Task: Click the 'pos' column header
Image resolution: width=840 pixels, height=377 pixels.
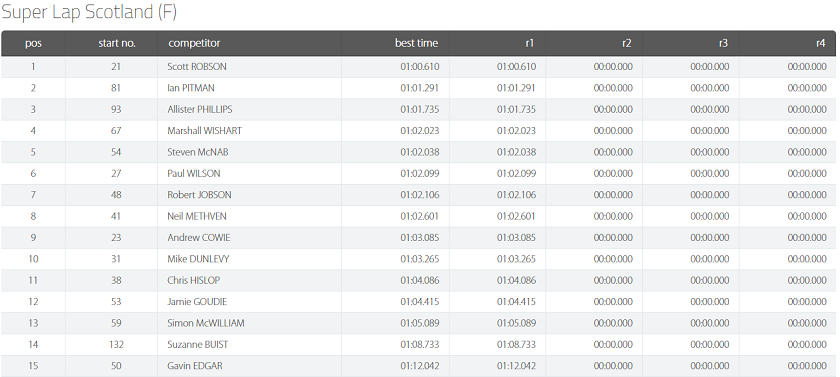Action: [x=33, y=43]
